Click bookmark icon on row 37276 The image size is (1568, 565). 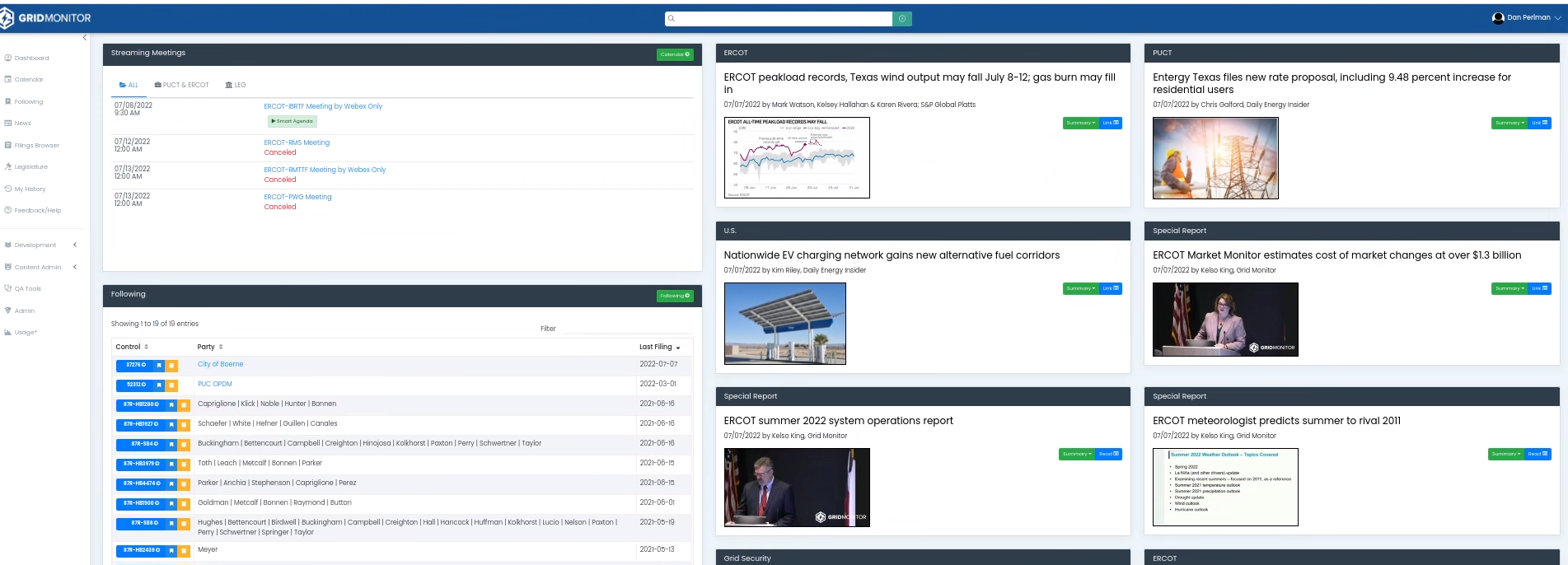159,365
